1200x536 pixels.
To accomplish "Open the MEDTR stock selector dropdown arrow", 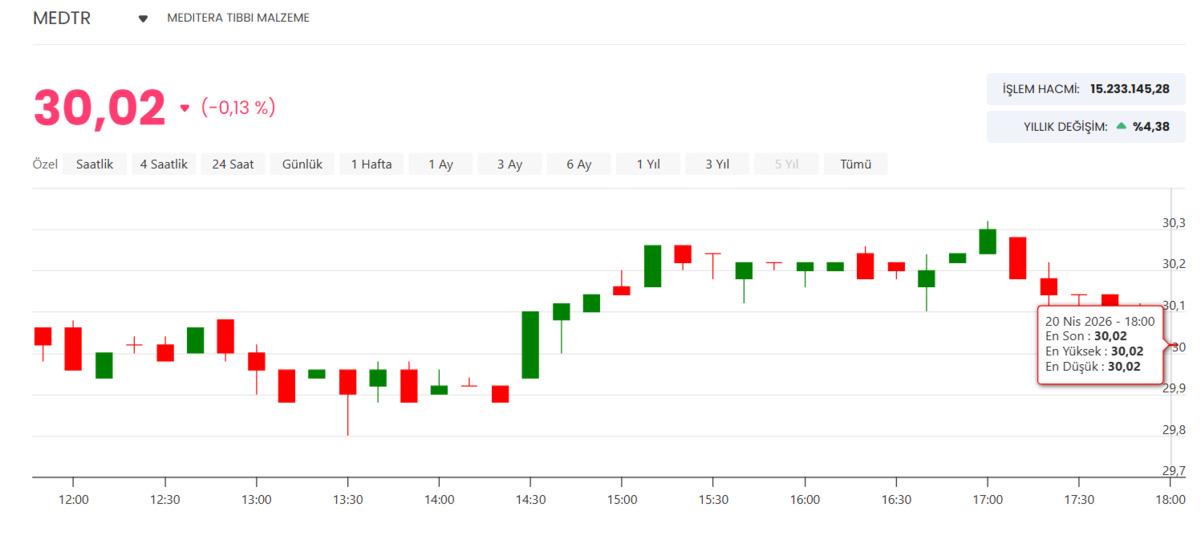I will click(x=143, y=19).
